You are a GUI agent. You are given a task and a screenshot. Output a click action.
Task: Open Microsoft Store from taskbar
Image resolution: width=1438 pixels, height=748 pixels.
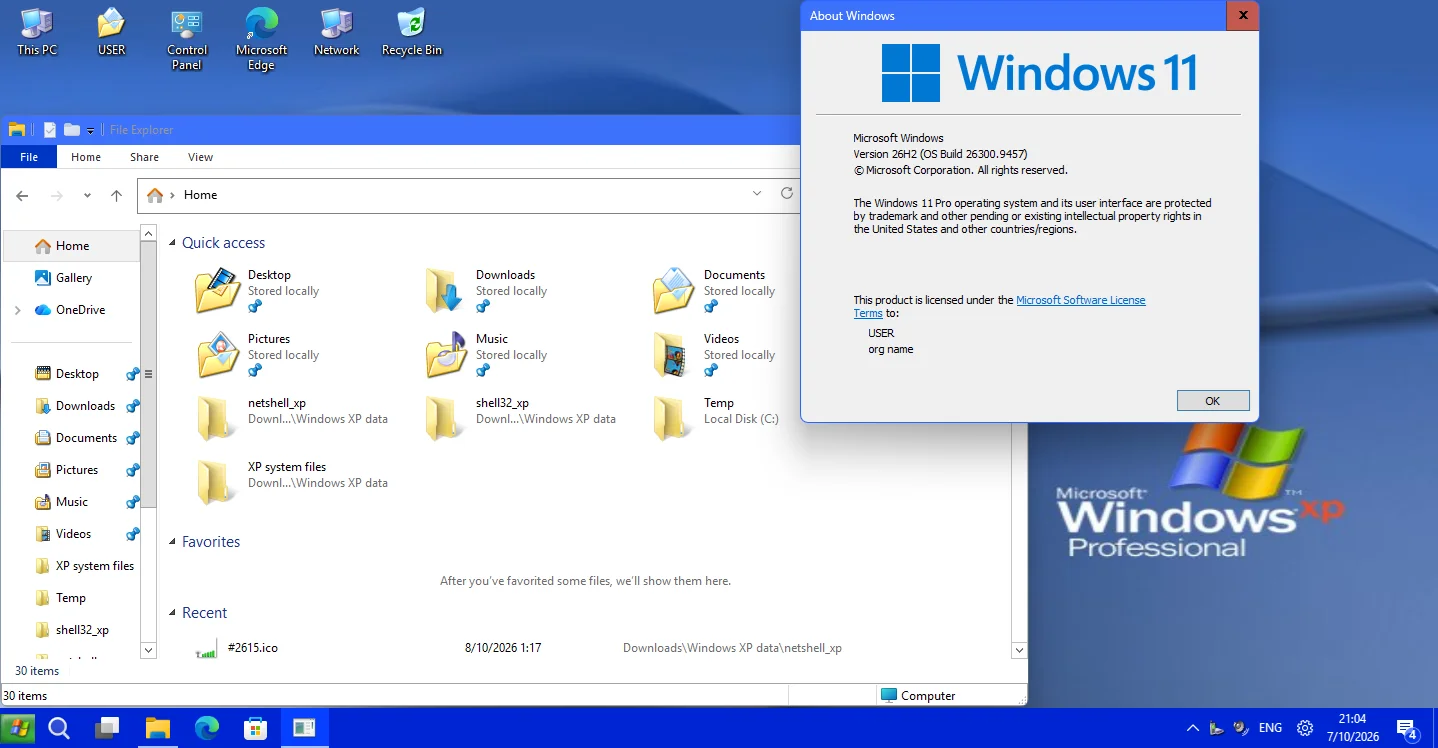click(255, 728)
